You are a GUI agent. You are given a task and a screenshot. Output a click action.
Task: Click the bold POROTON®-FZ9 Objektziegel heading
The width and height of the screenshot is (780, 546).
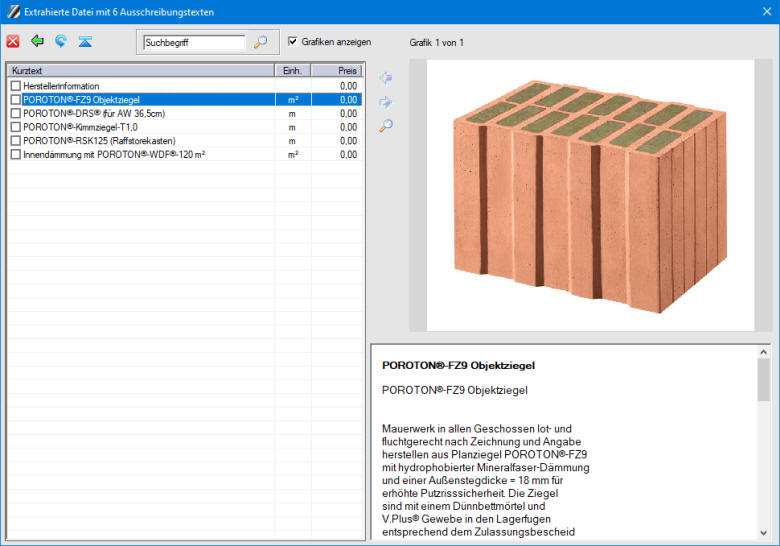(x=458, y=365)
